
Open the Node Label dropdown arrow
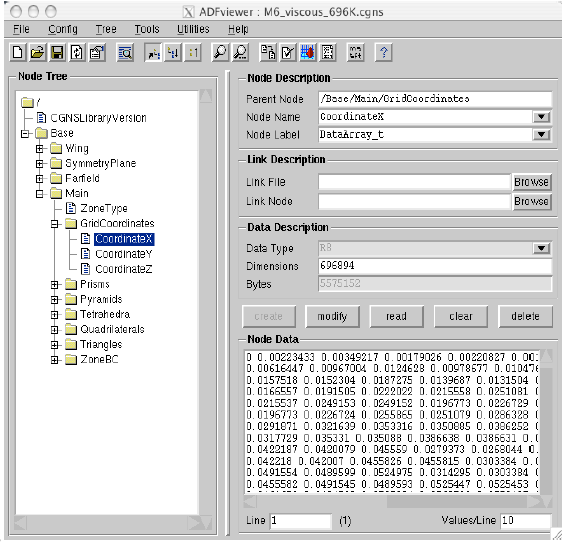(x=541, y=134)
